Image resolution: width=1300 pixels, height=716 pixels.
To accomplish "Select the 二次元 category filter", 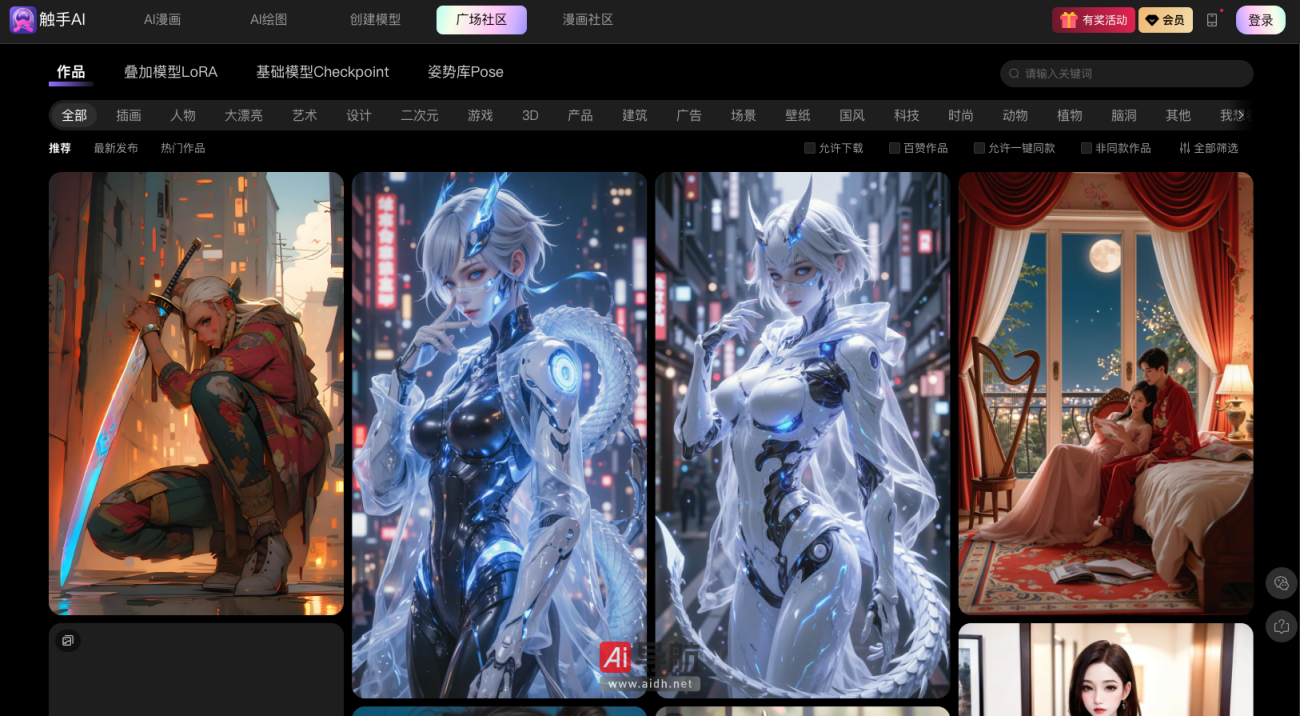I will pyautogui.click(x=420, y=115).
